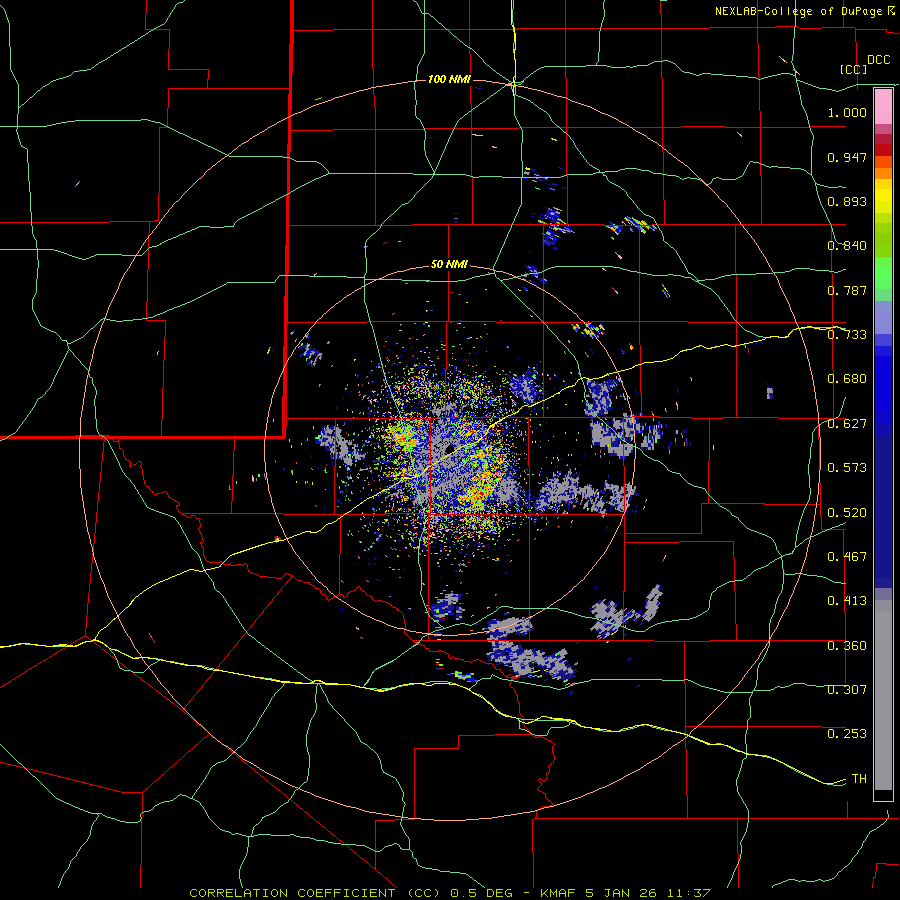The image size is (900, 900).
Task: Click the pink swatch on the color bar
Action: 883,107
